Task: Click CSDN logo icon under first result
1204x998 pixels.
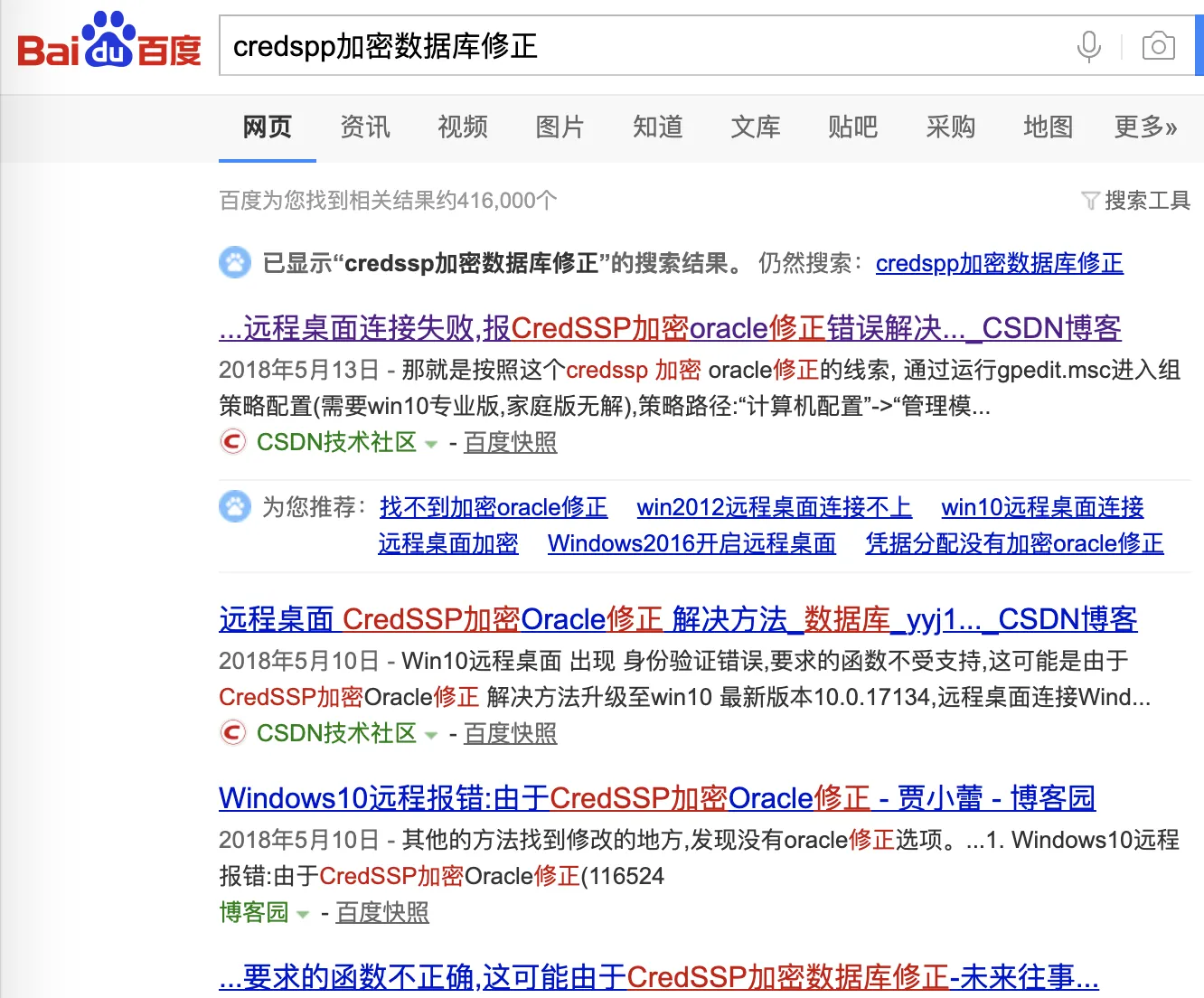Action: click(233, 442)
